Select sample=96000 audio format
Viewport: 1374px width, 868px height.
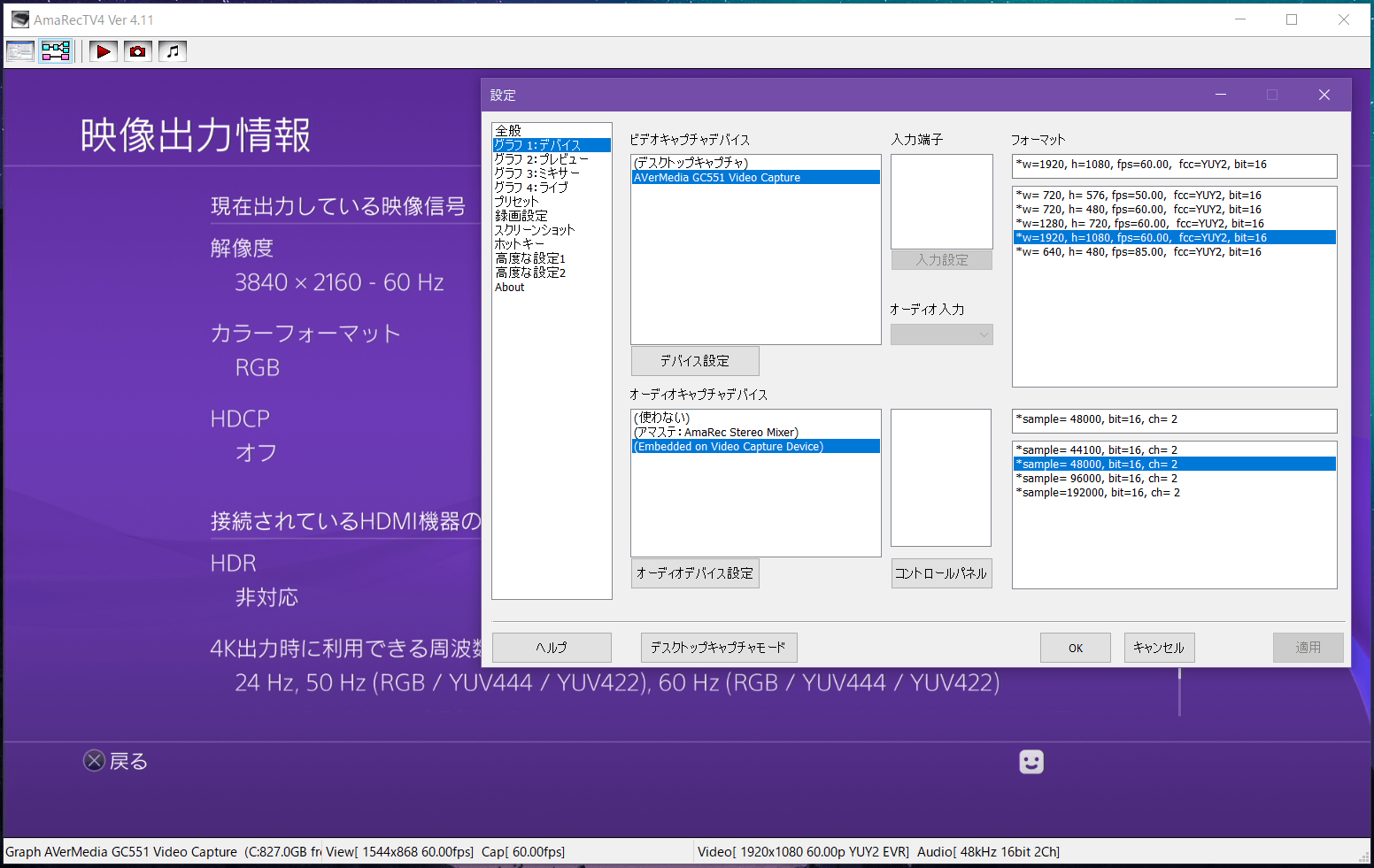pyautogui.click(x=1174, y=479)
